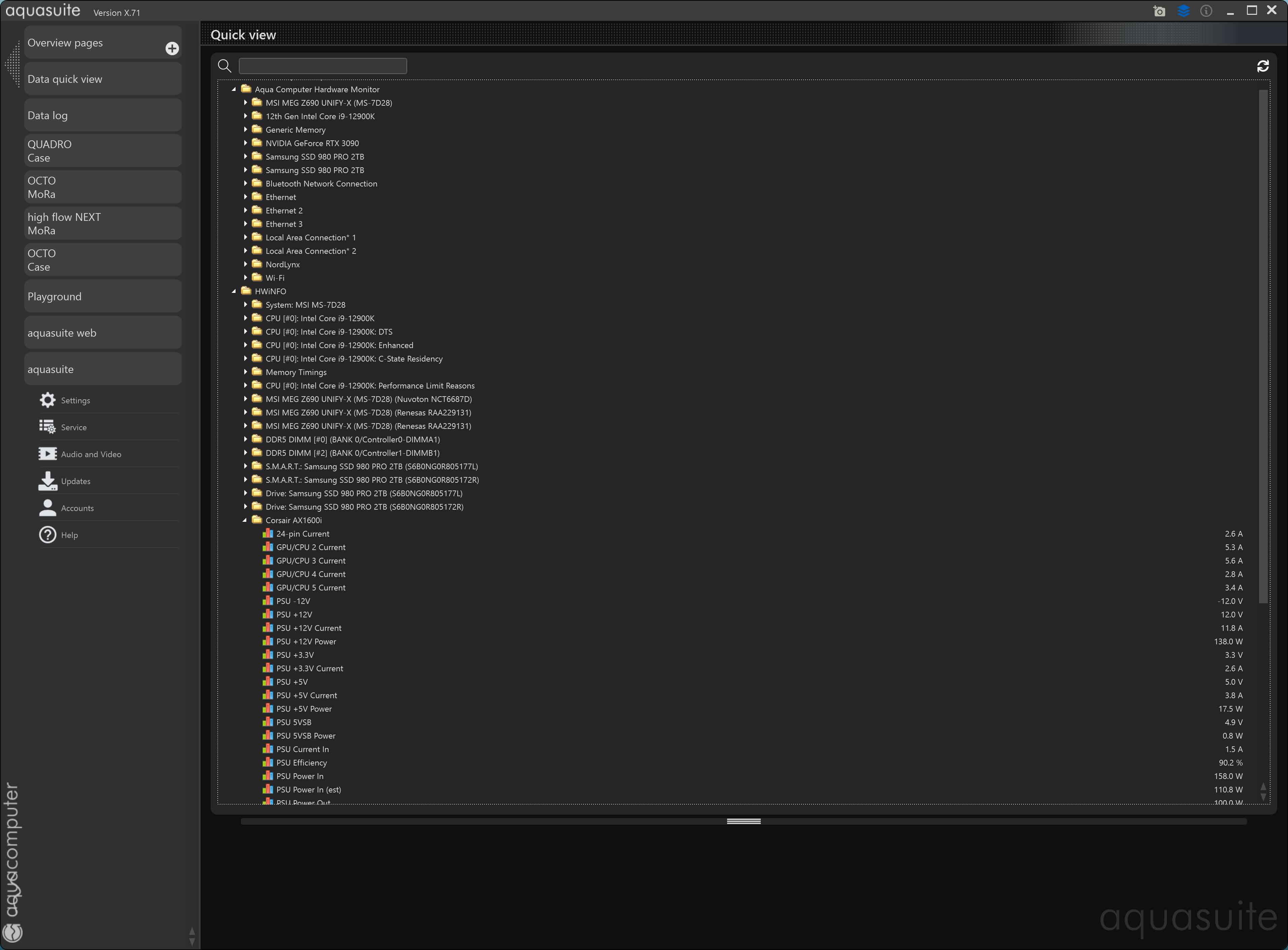Open the Service section icon
This screenshot has width=1288, height=950.
[48, 427]
